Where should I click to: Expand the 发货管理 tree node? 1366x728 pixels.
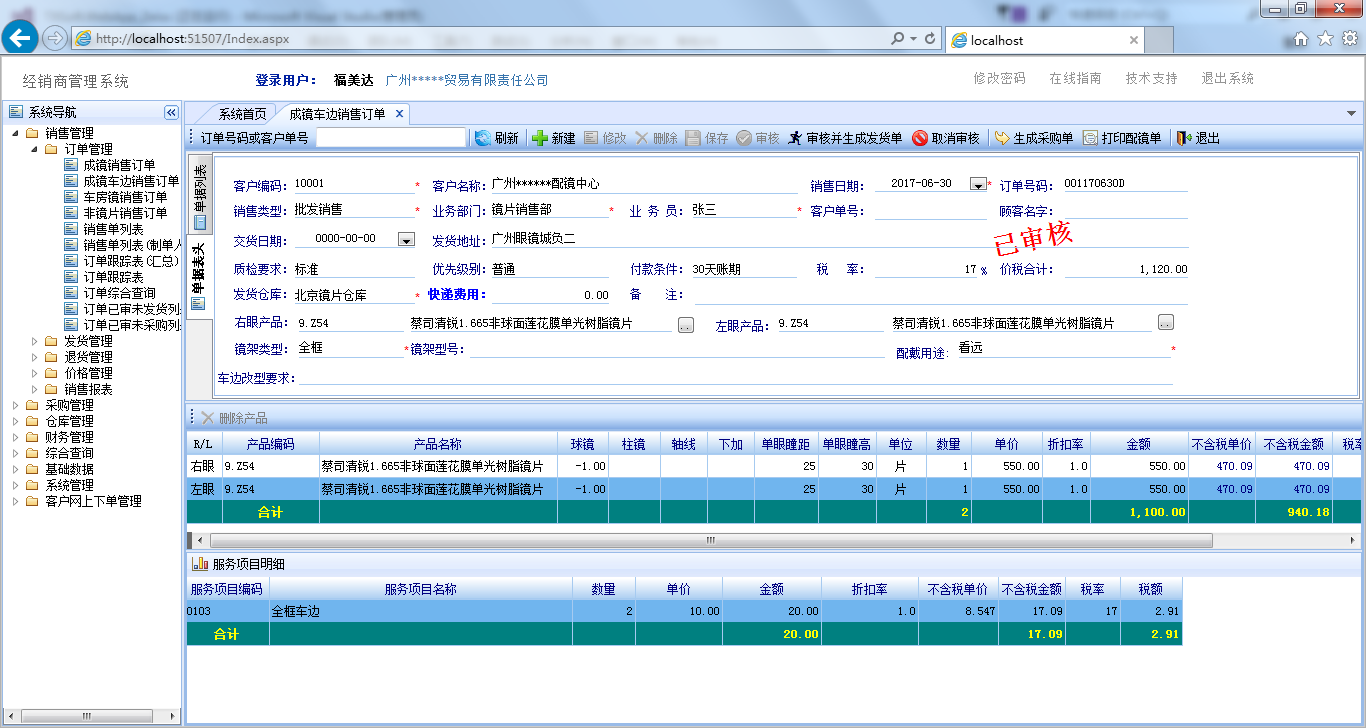point(33,341)
